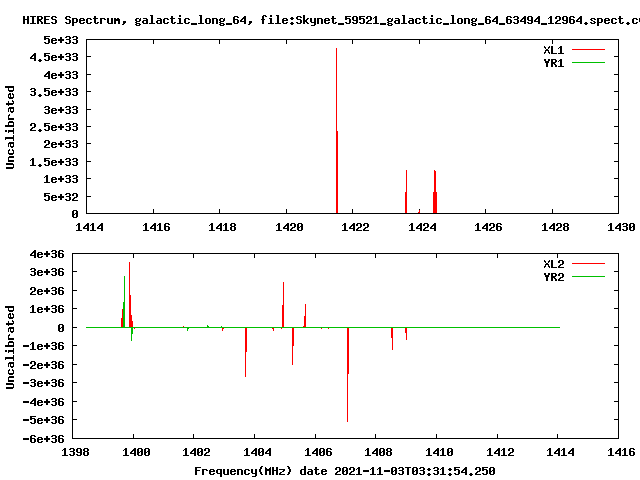Click the green line sample next to YR2
This screenshot has width=640, height=480.
[x=588, y=277]
